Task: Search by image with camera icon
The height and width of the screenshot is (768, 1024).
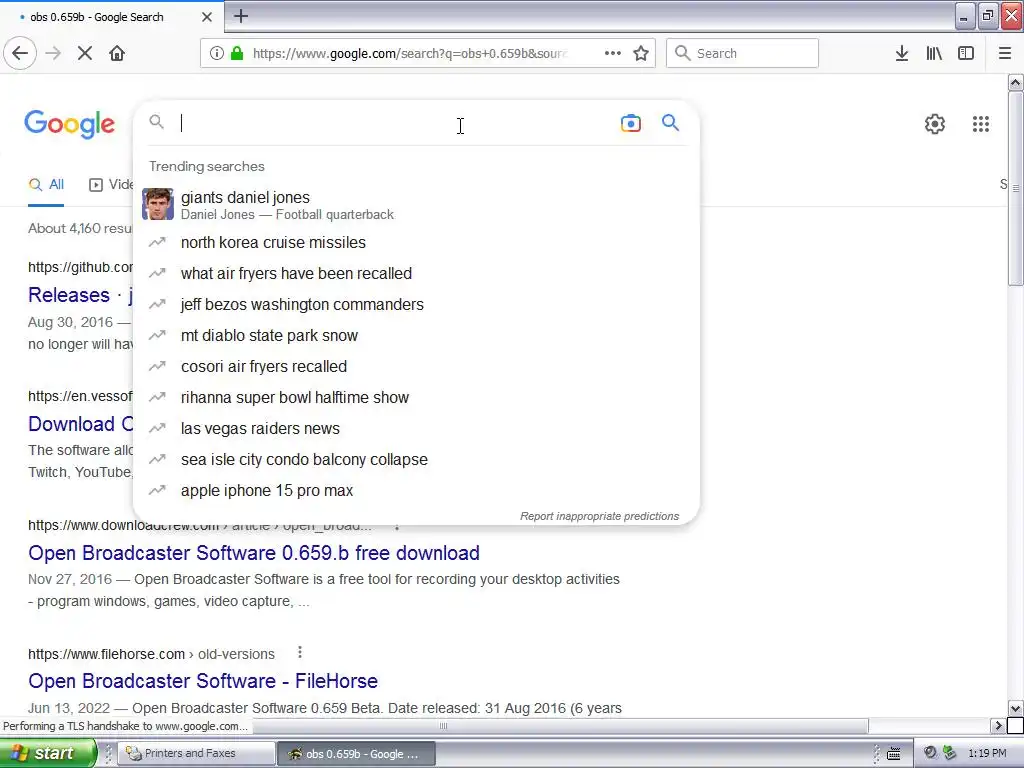Action: tap(631, 123)
